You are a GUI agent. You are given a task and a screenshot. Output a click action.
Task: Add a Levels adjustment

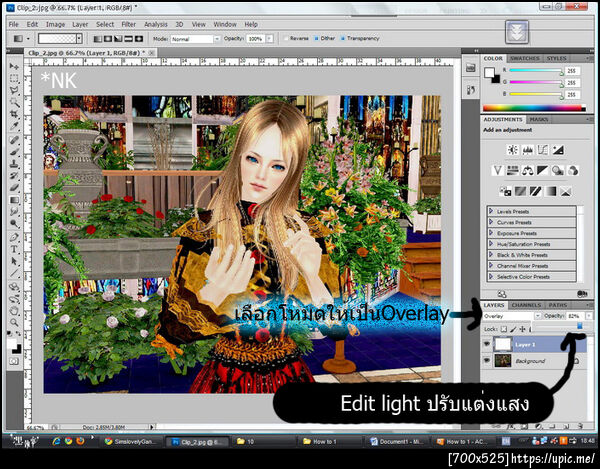tap(528, 150)
